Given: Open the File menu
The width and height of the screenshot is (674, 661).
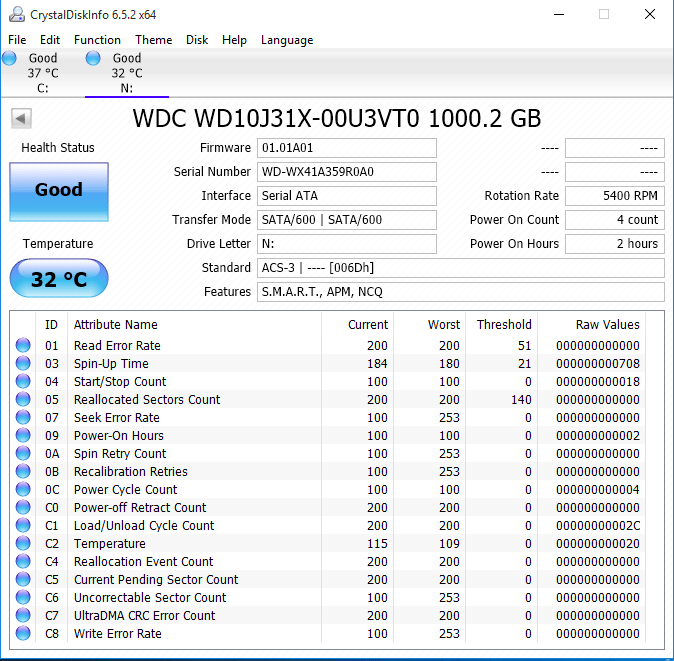Looking at the screenshot, I should (17, 40).
